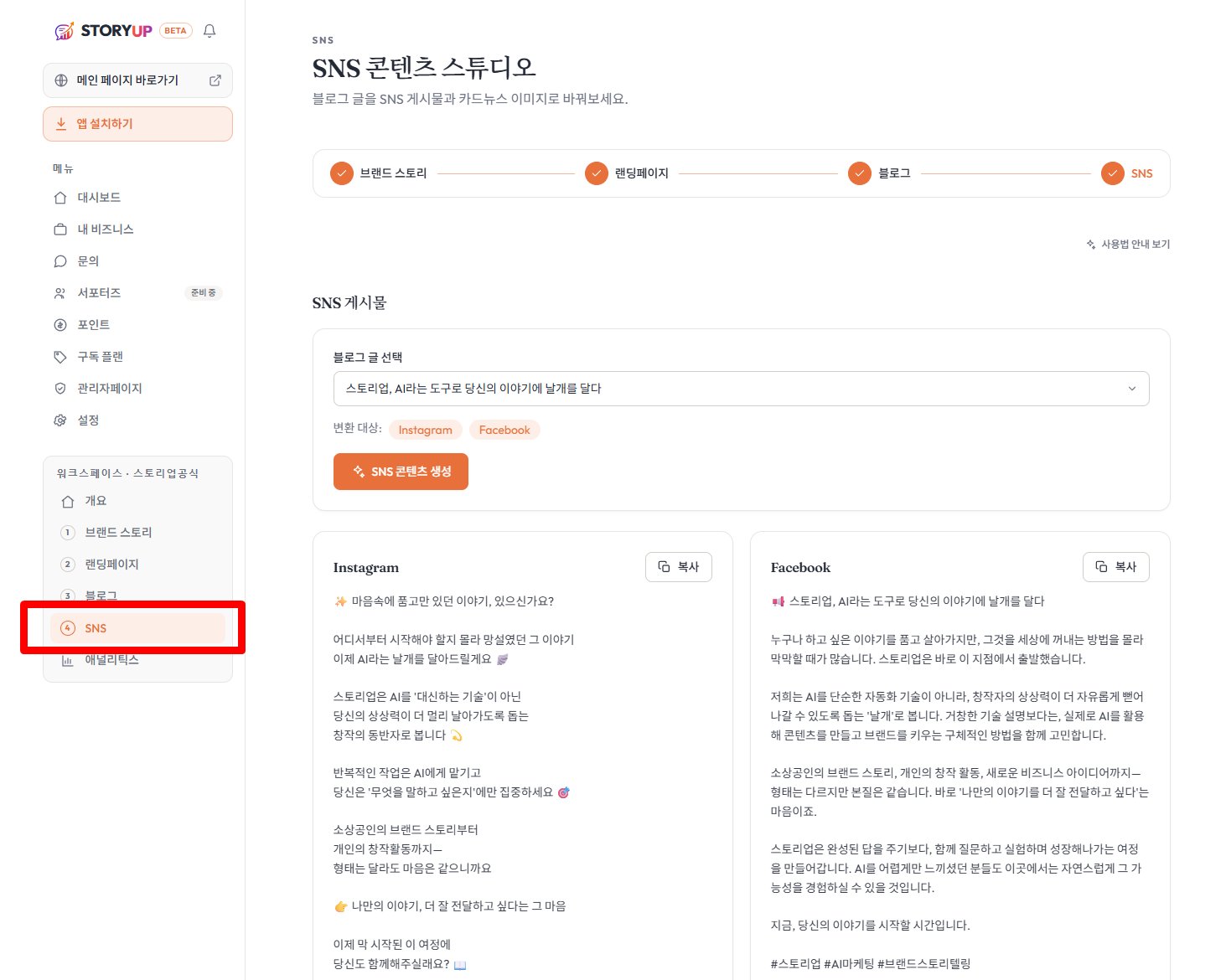
Task: Click the 관리자페이지 shield icon
Action: [x=60, y=389]
